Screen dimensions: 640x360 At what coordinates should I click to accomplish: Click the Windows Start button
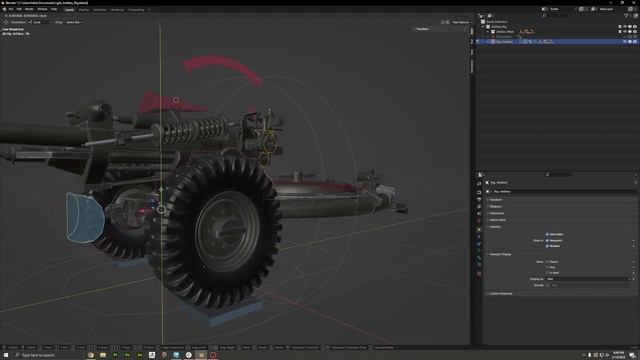click(5, 355)
